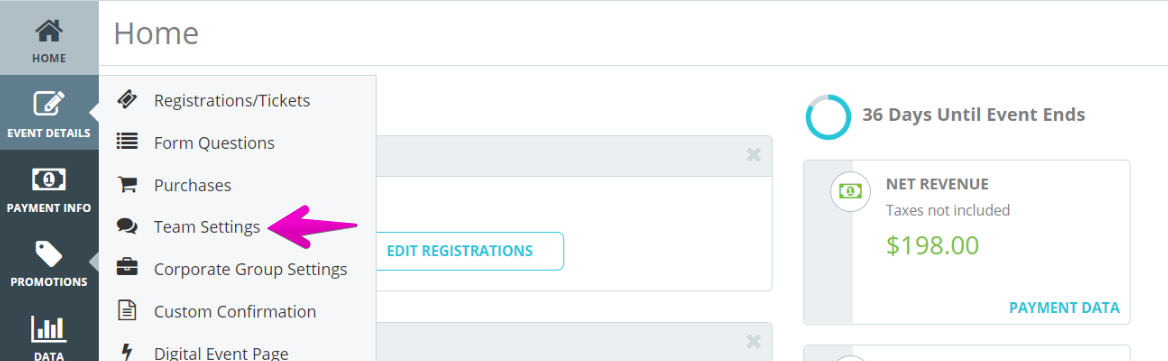Click the chat bubbles icon for Team Settings

pos(127,227)
